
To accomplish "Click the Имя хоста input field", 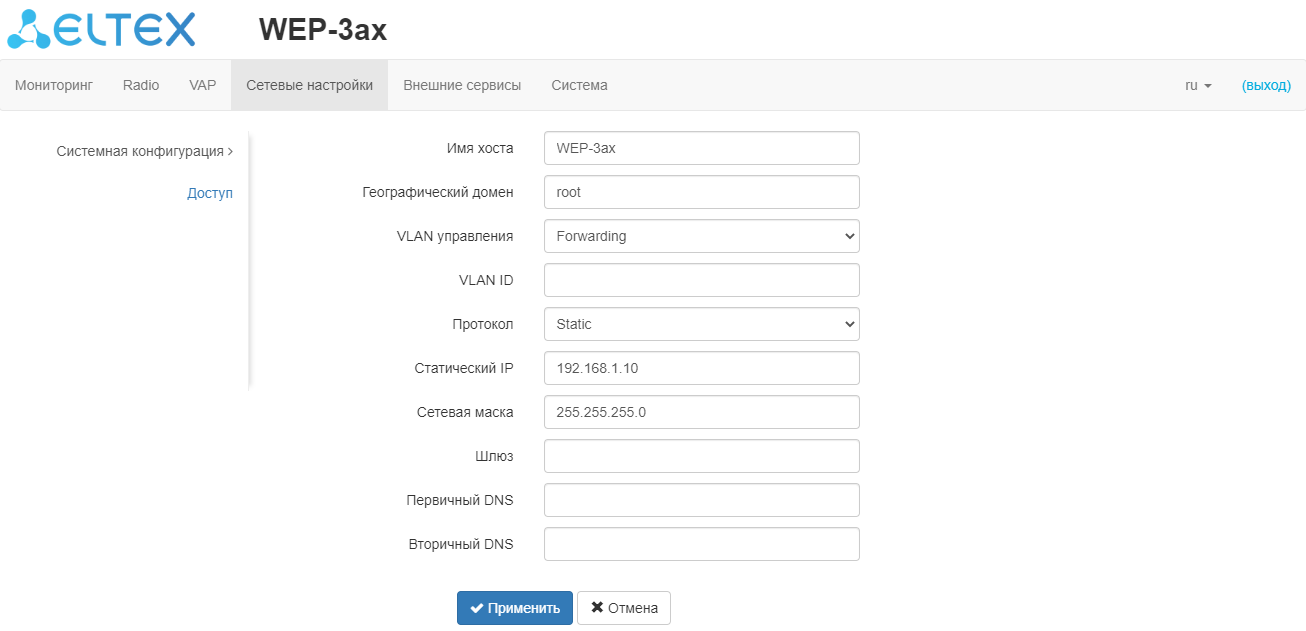I will (701, 148).
